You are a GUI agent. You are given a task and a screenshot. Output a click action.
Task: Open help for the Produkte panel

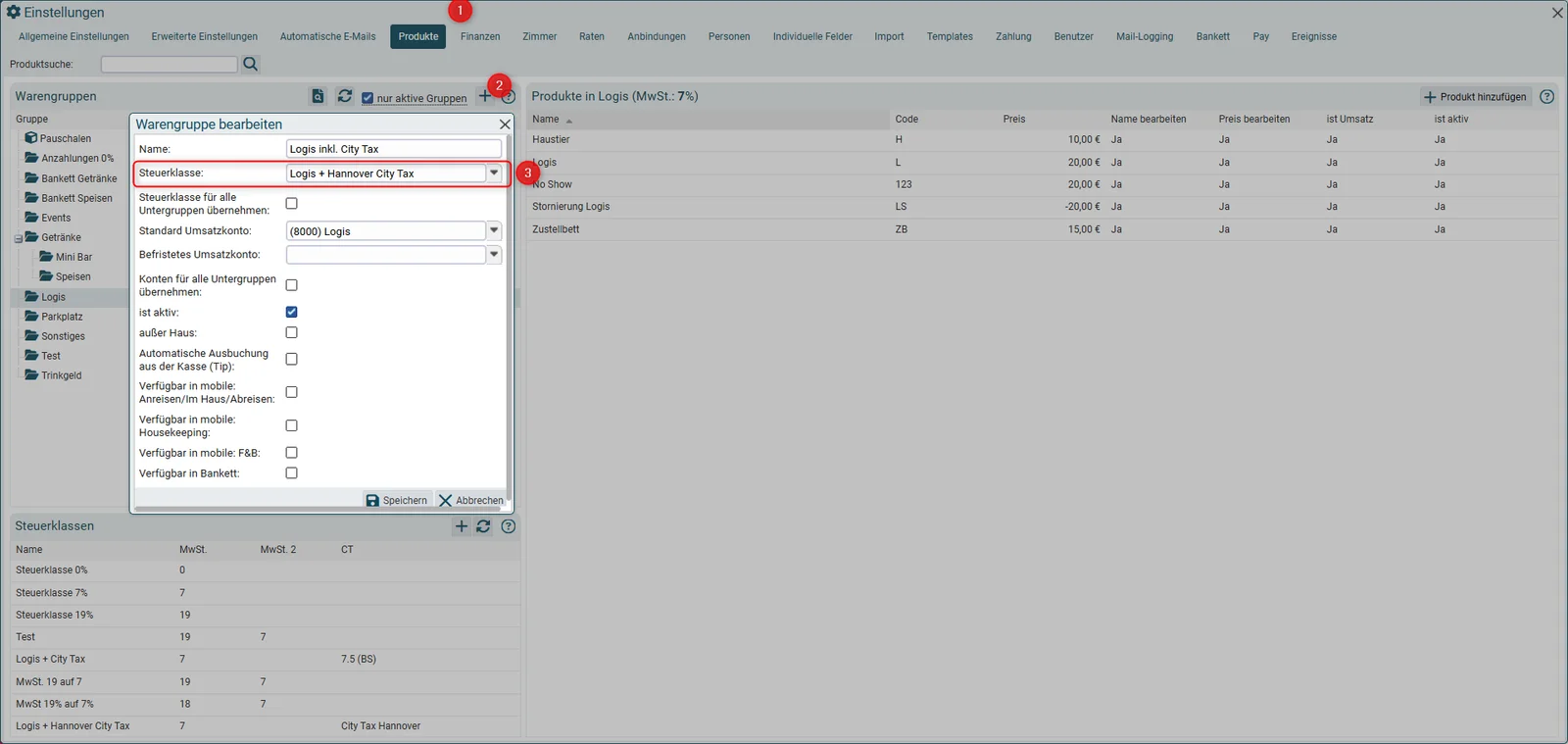pyautogui.click(x=1546, y=96)
